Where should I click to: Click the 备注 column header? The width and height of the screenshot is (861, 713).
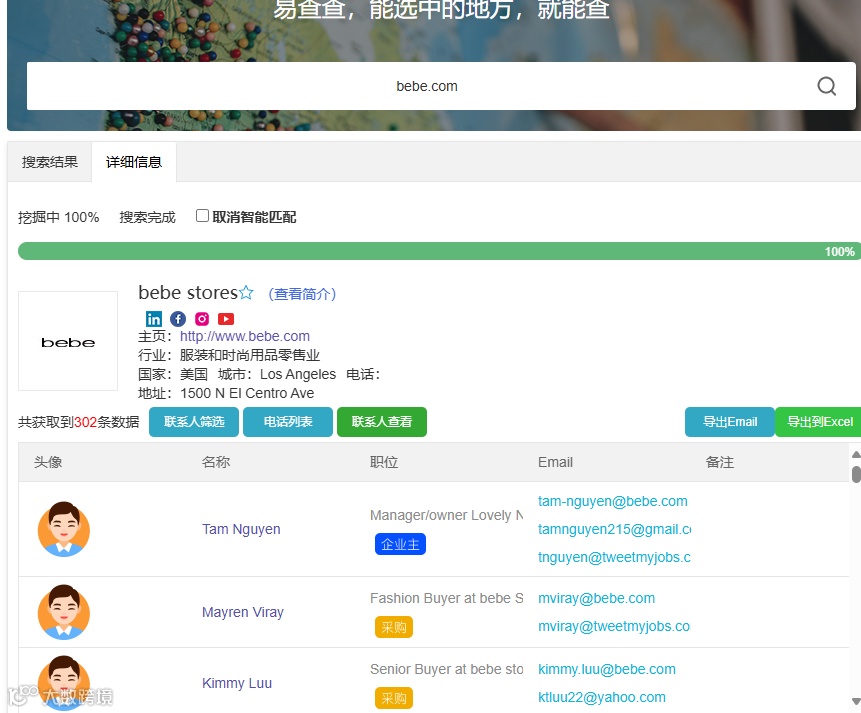[719, 462]
